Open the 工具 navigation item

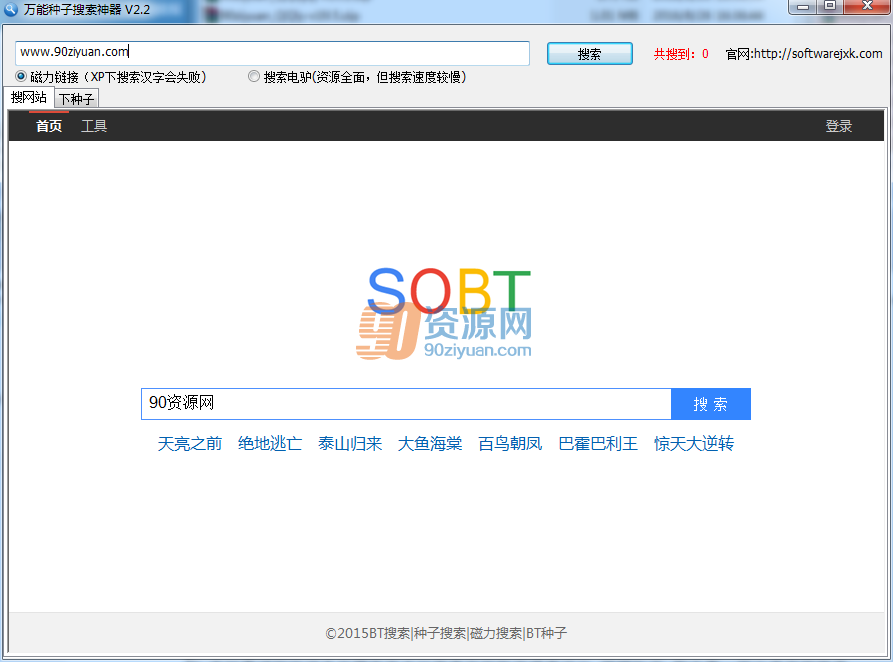click(94, 126)
